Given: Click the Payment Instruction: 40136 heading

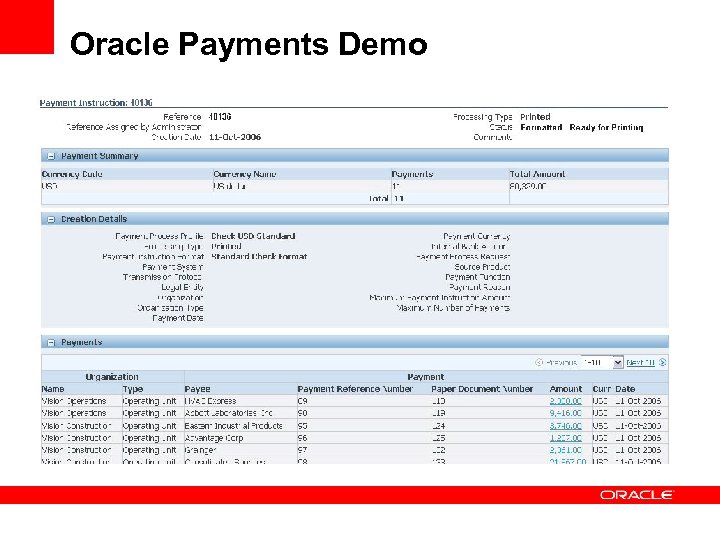Looking at the screenshot, I should [x=96, y=103].
